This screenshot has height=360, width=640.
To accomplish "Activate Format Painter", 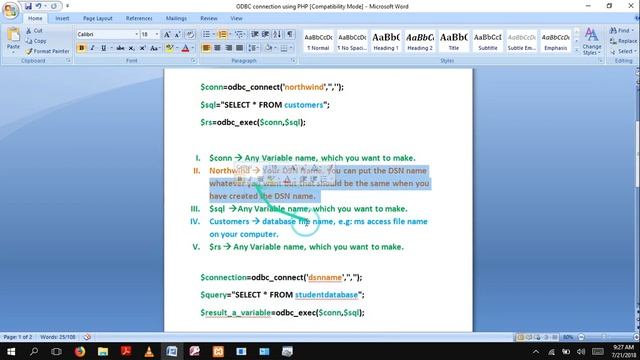I will click(47, 51).
